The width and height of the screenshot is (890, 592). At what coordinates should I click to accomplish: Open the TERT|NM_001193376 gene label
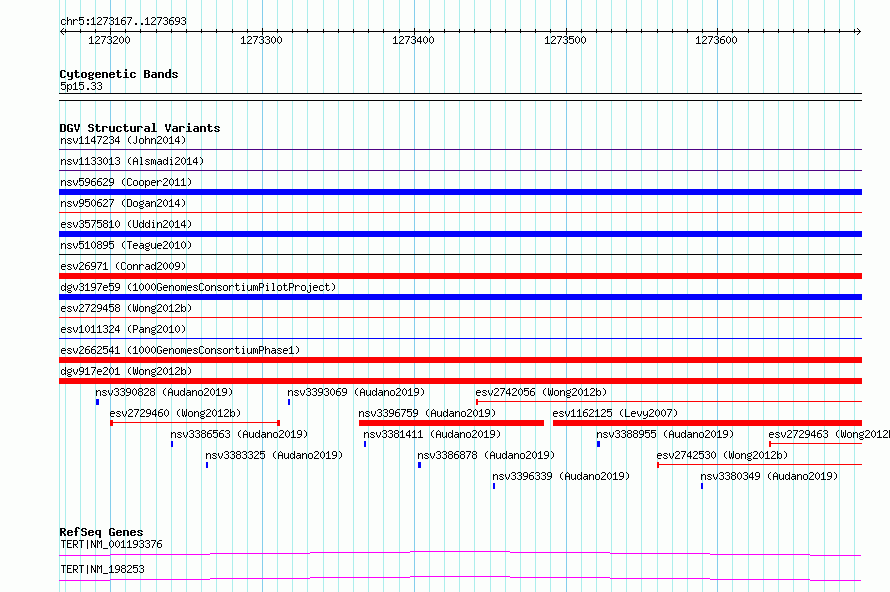pyautogui.click(x=111, y=544)
